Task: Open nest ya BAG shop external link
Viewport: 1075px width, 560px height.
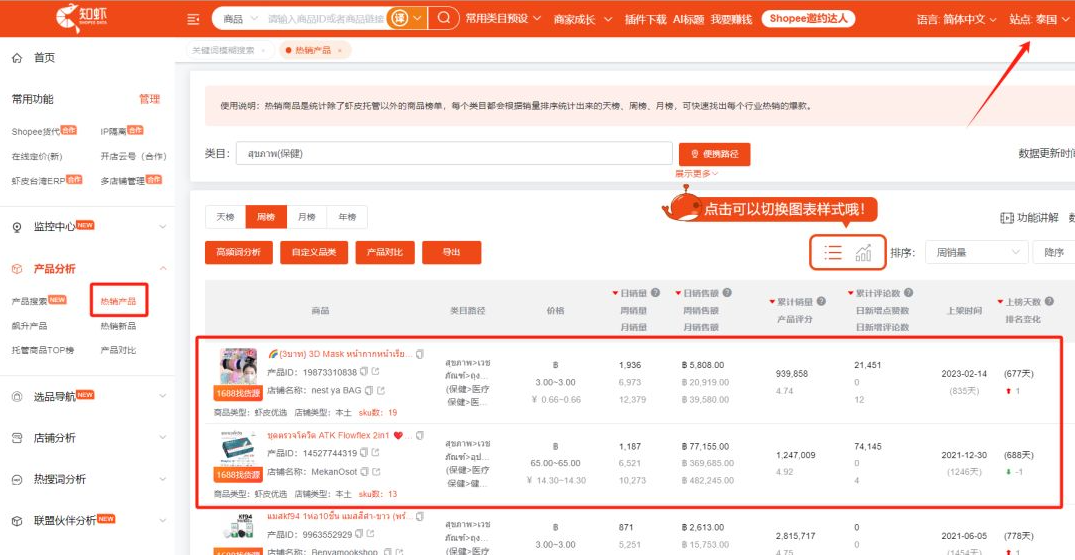Action: pyautogui.click(x=381, y=391)
